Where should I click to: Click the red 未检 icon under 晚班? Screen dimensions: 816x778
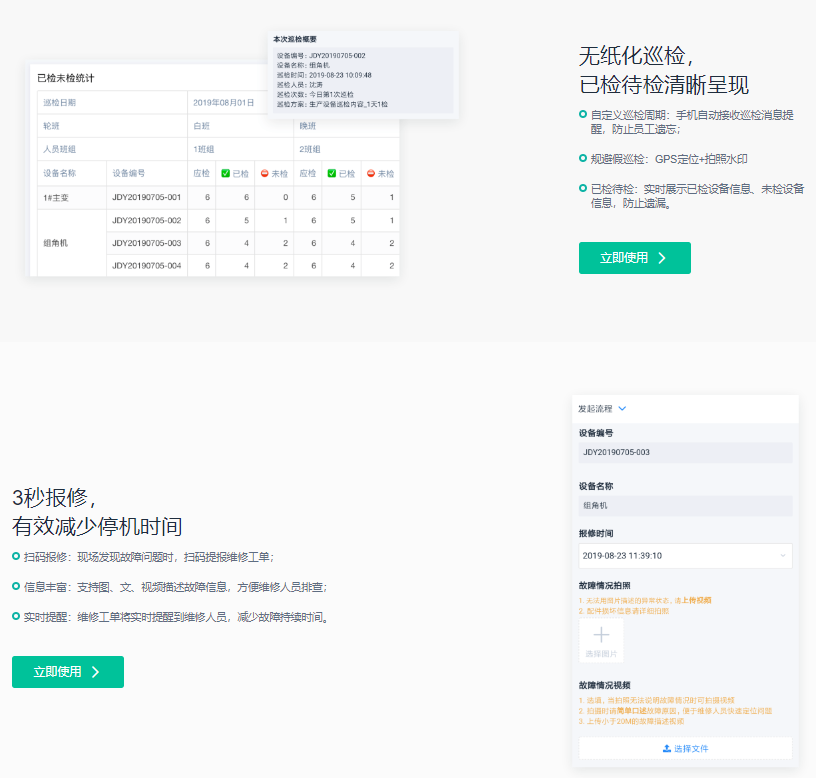371,173
